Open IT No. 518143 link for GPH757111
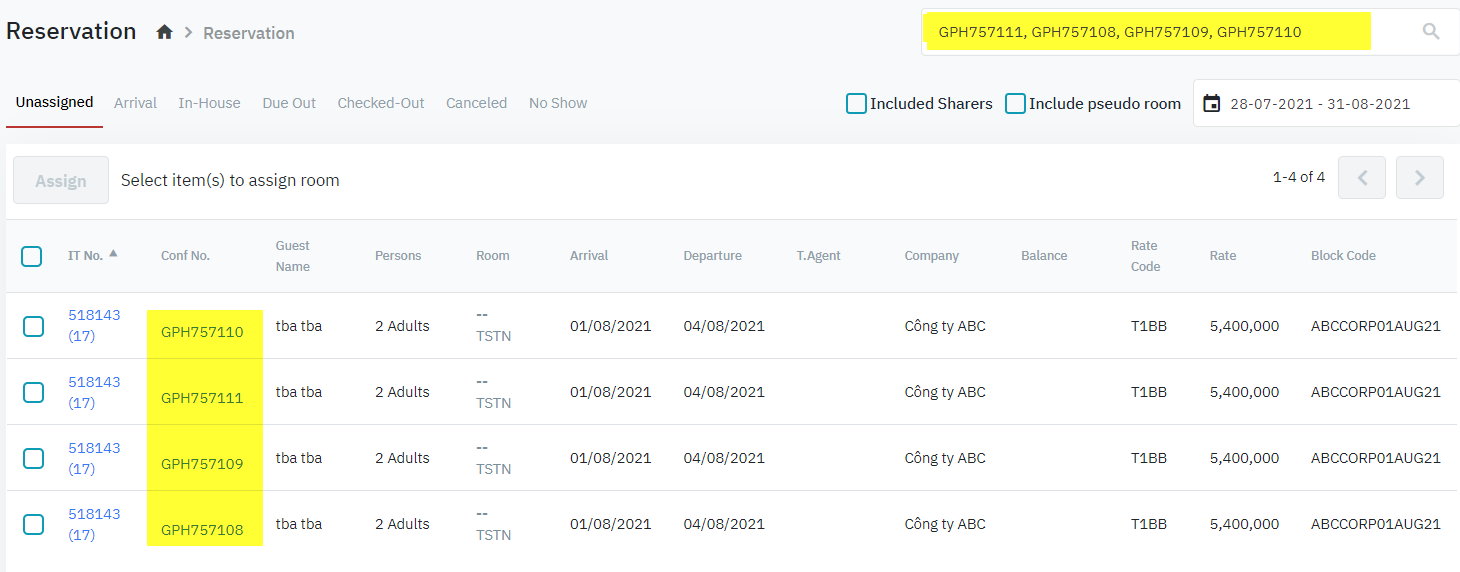The height and width of the screenshot is (572, 1460). [93, 382]
